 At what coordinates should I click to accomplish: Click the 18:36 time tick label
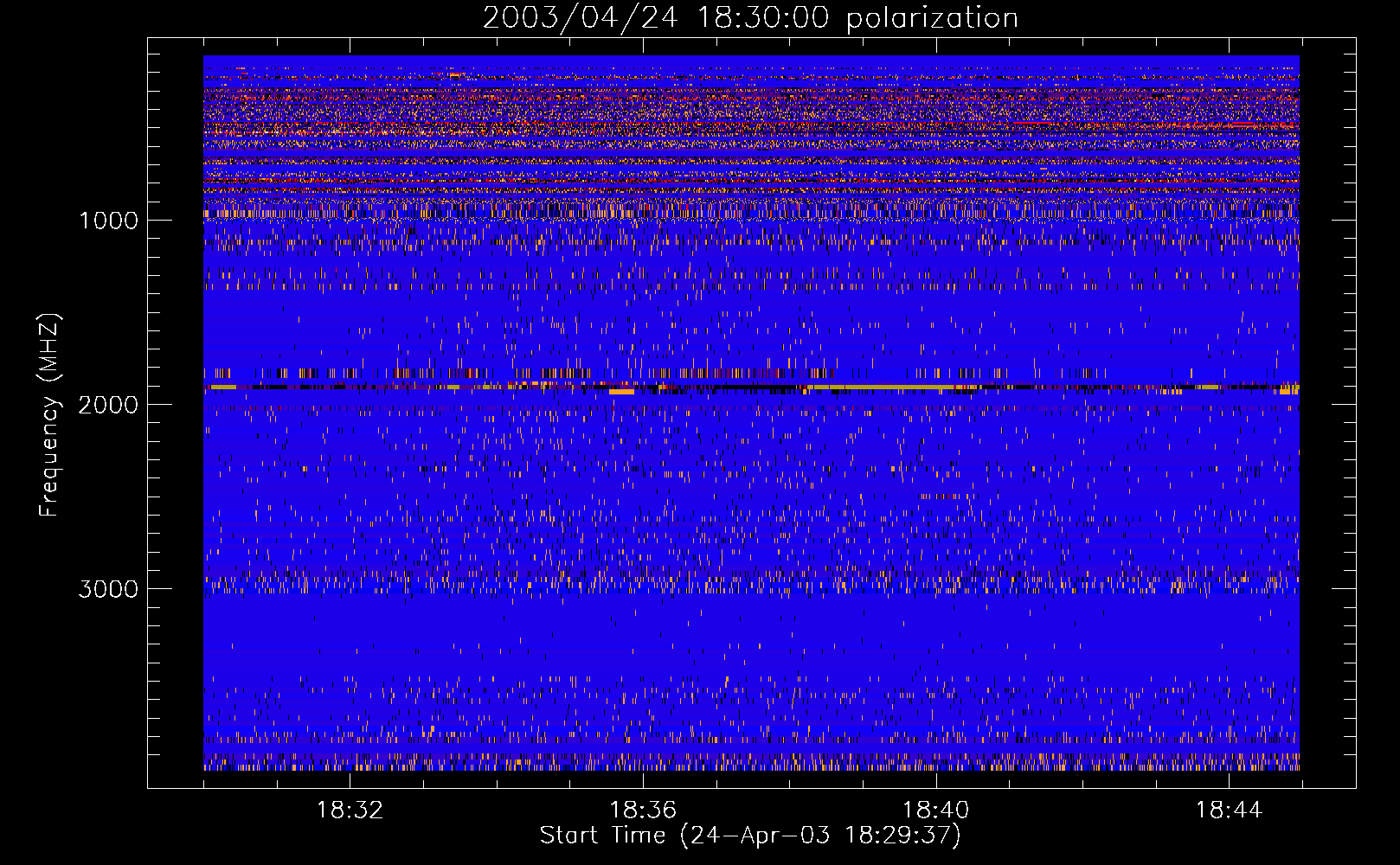click(643, 811)
